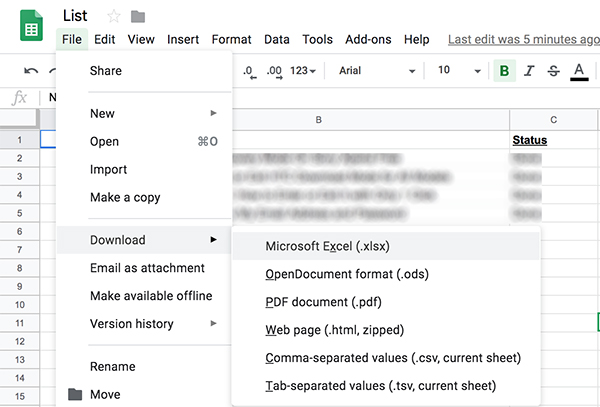Open the Google Sheets home icon
Viewport: 600px width, 407px height.
click(31, 26)
